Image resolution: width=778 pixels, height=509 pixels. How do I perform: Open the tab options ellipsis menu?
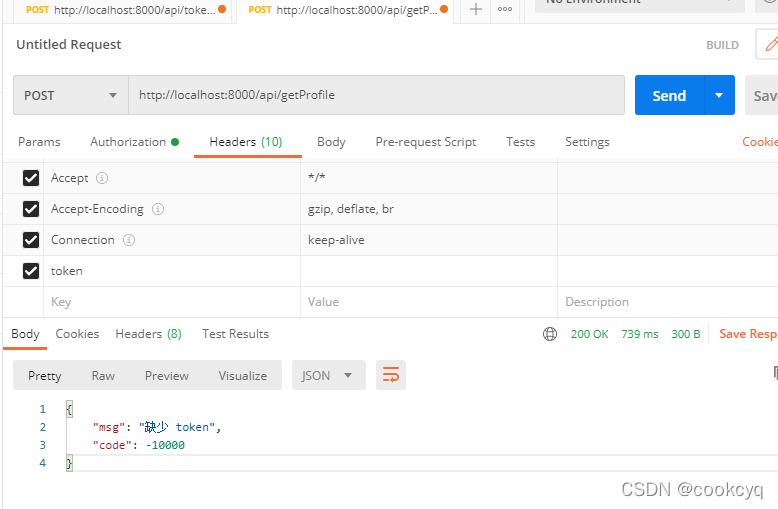click(x=505, y=9)
